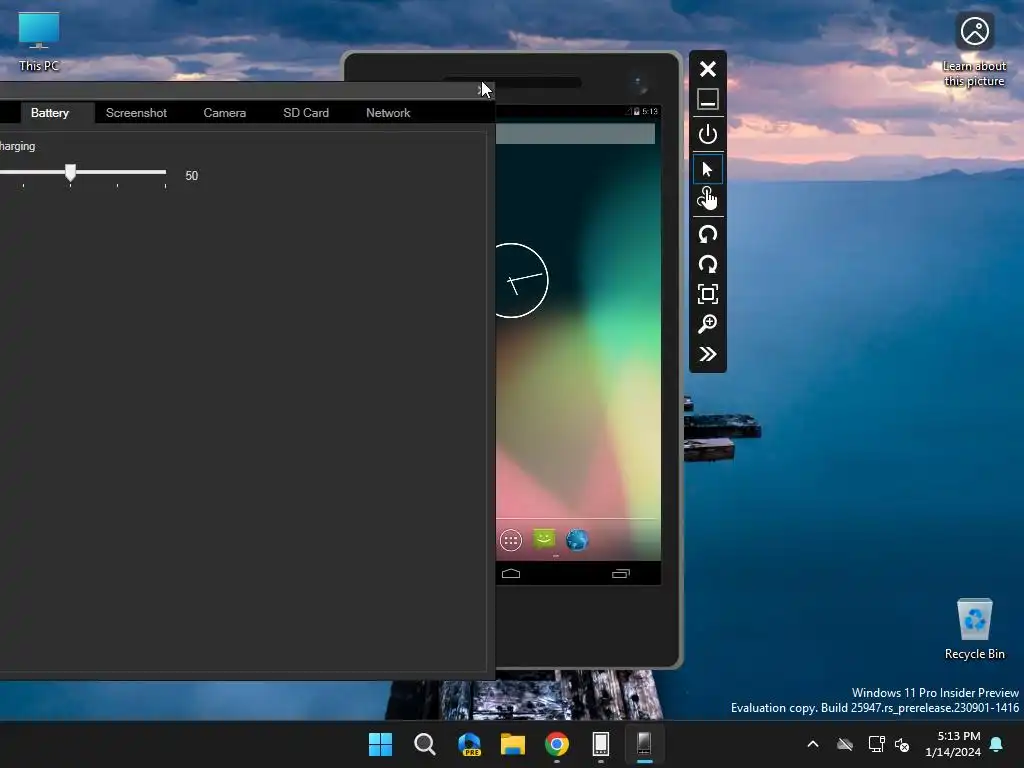Open the Android browser globe icon
This screenshot has width=1024, height=768.
click(577, 540)
